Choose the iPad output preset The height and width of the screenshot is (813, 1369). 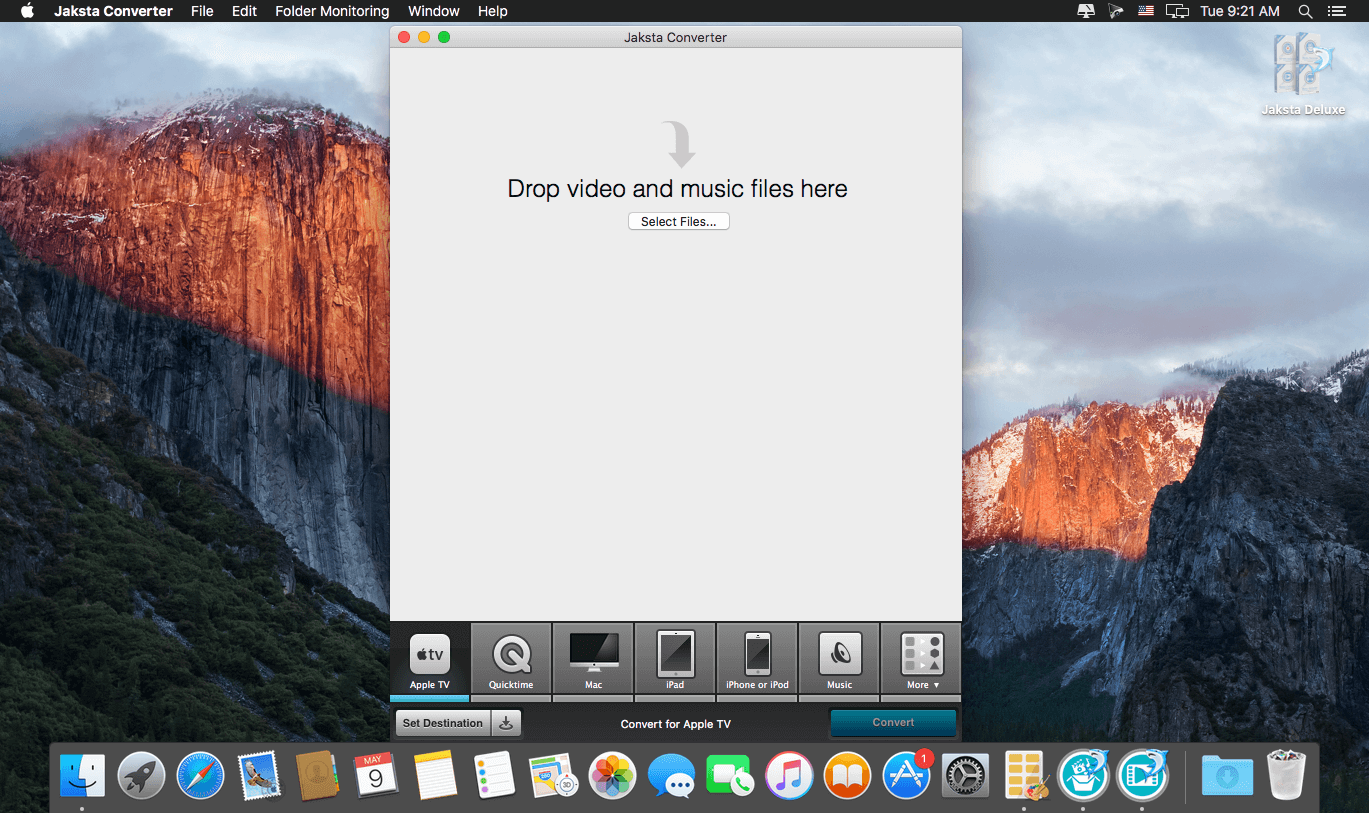(x=675, y=659)
